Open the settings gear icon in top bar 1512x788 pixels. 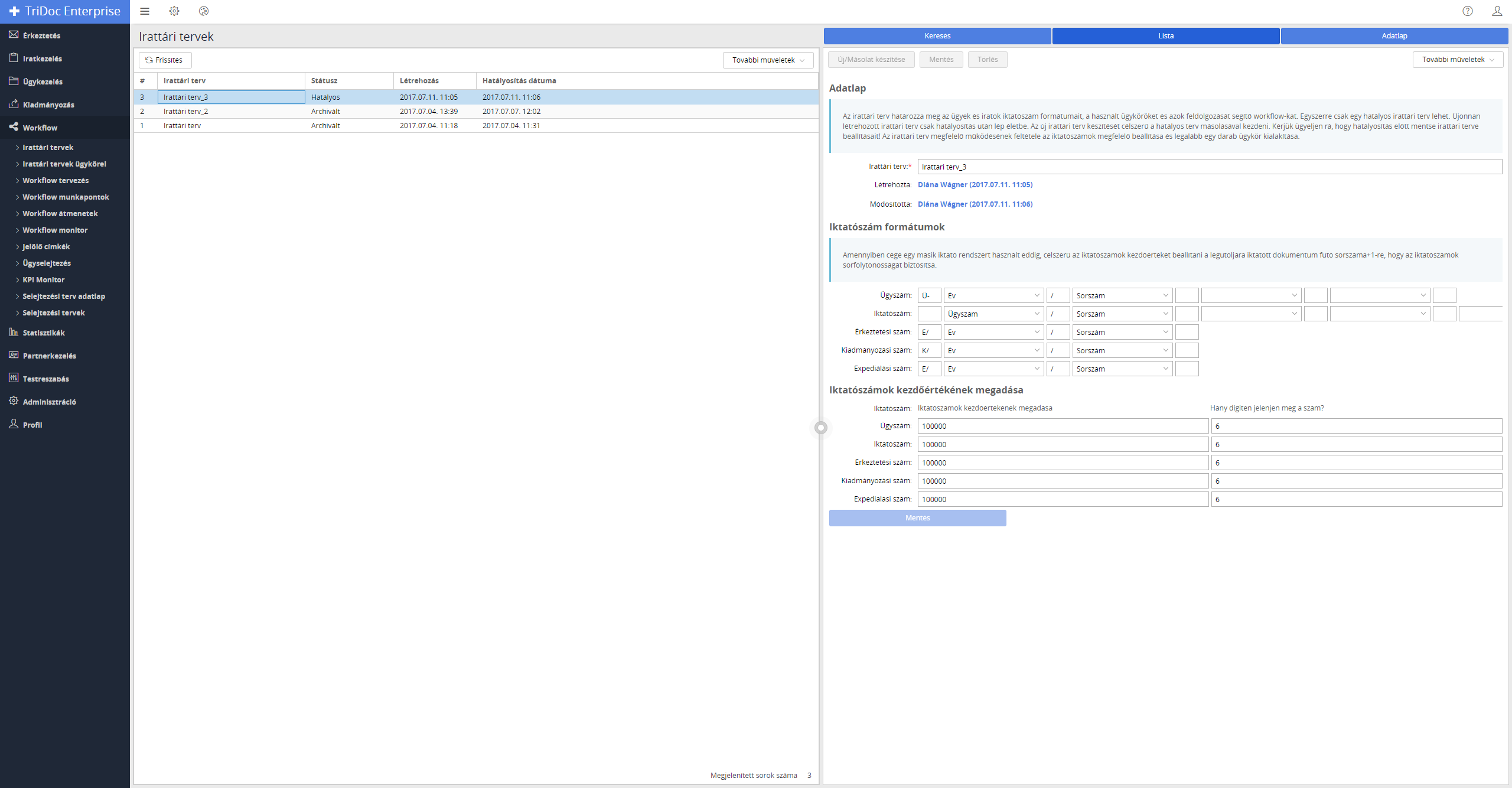pyautogui.click(x=174, y=11)
